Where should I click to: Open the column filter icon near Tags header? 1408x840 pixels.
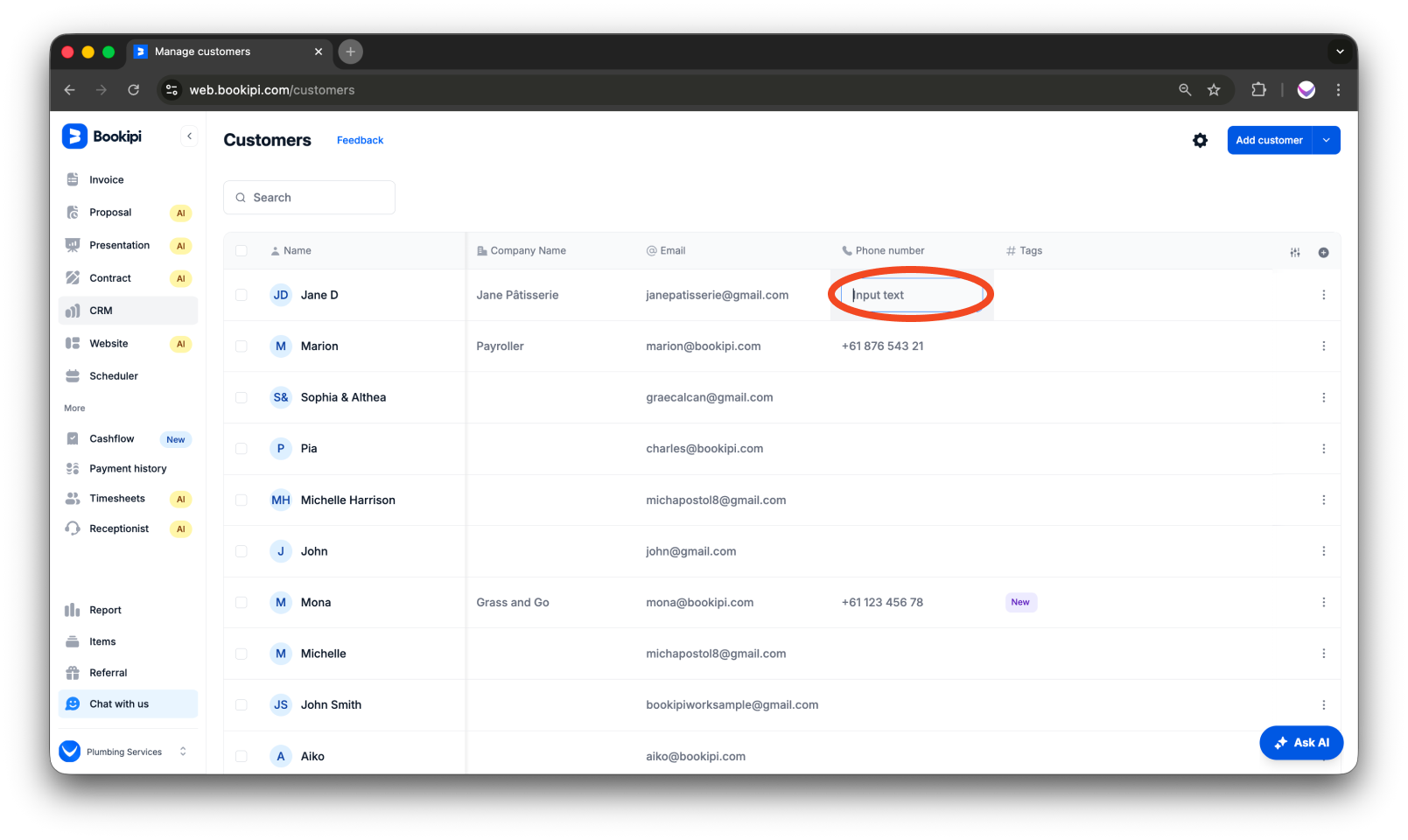(1294, 252)
